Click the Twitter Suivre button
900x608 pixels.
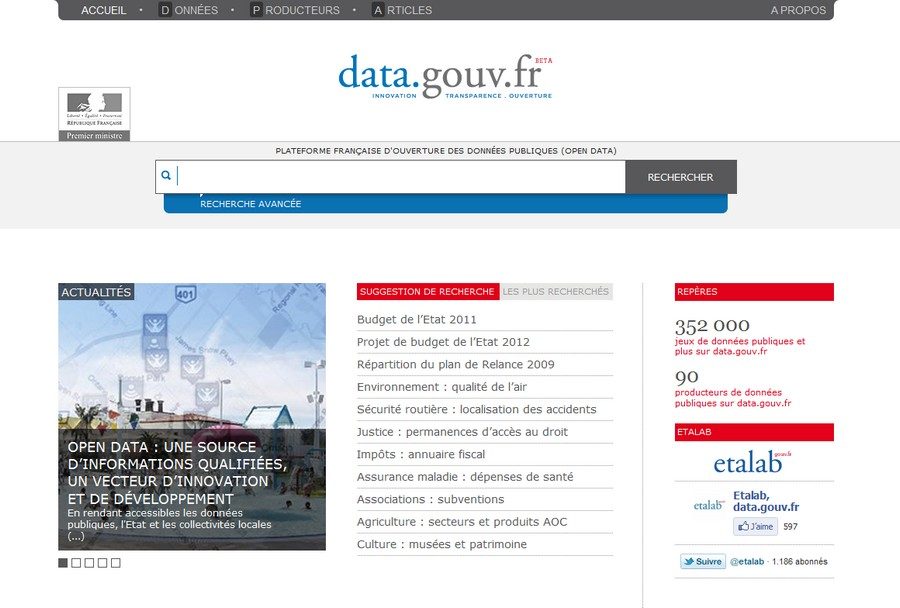point(703,562)
